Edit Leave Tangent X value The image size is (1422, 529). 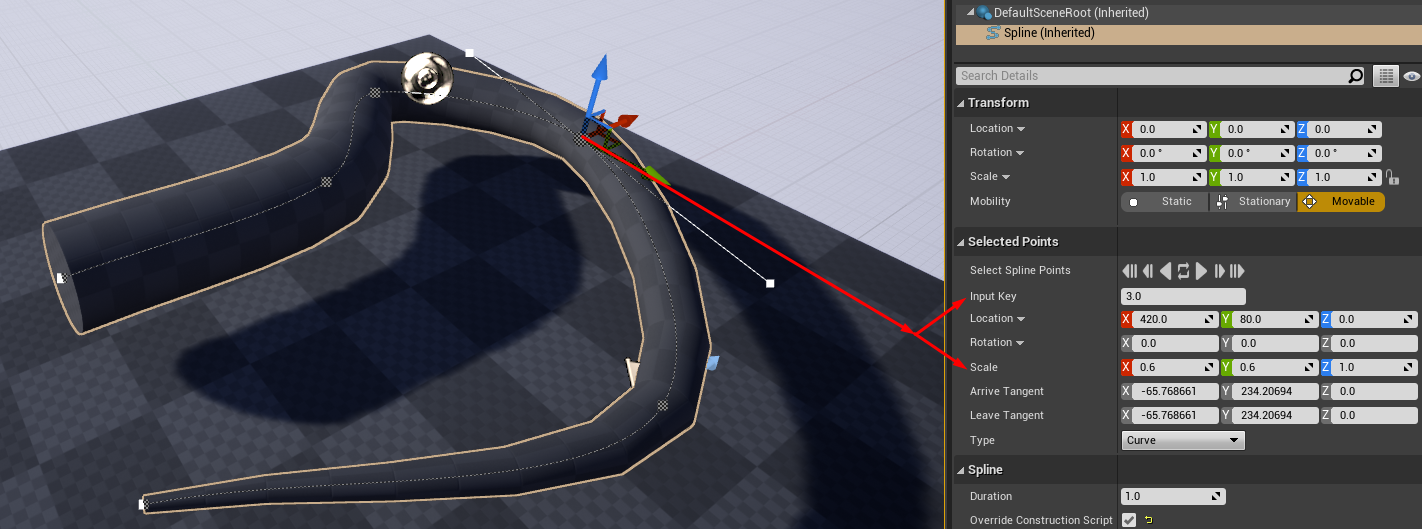pos(1175,415)
